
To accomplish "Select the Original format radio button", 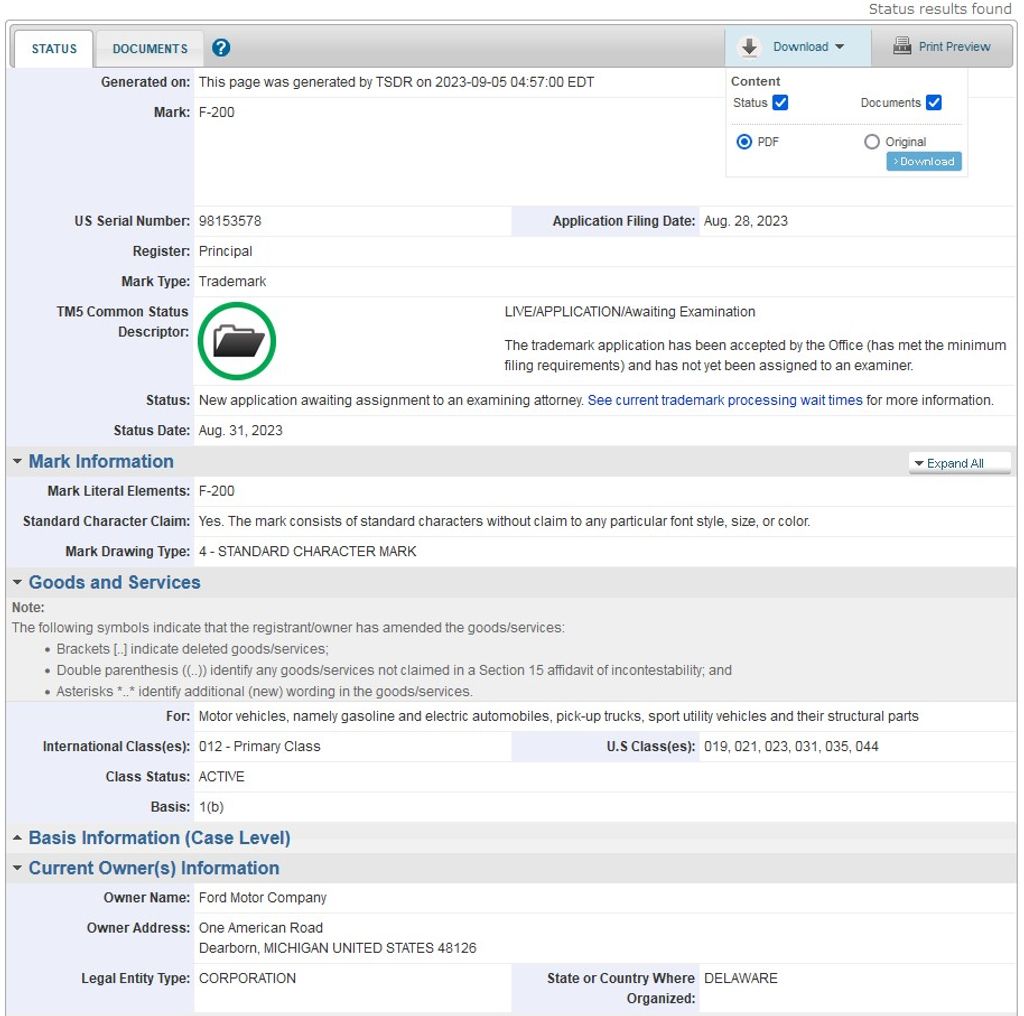I will 872,142.
